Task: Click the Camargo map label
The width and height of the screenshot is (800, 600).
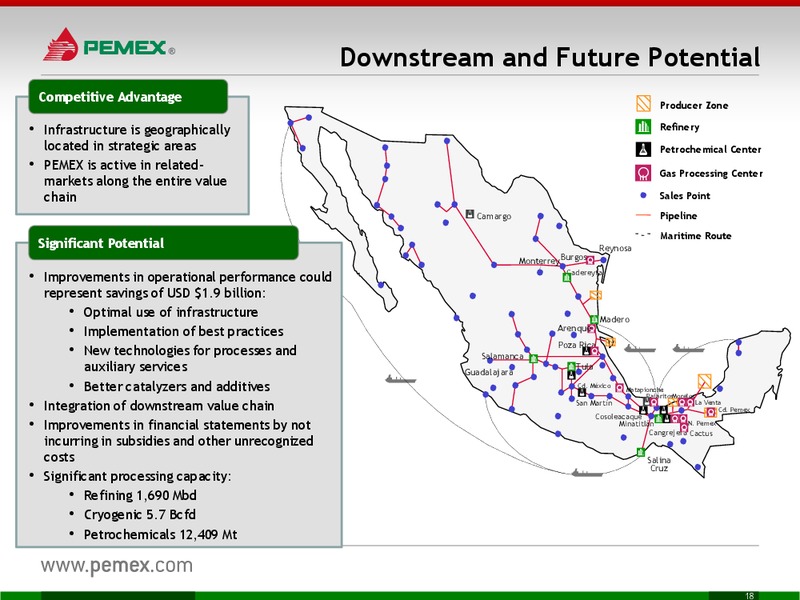Action: [x=493, y=216]
